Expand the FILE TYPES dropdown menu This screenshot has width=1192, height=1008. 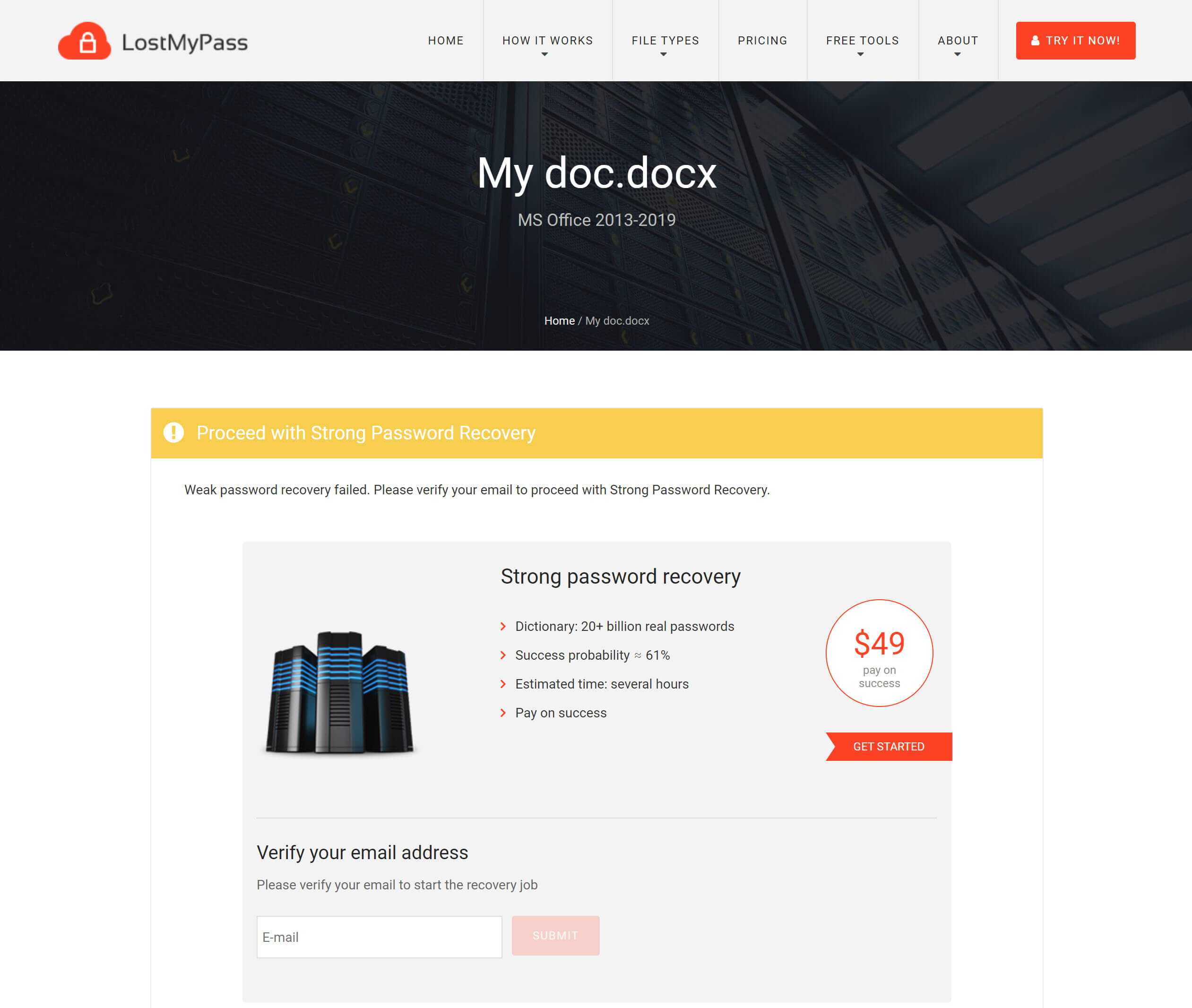[x=664, y=40]
